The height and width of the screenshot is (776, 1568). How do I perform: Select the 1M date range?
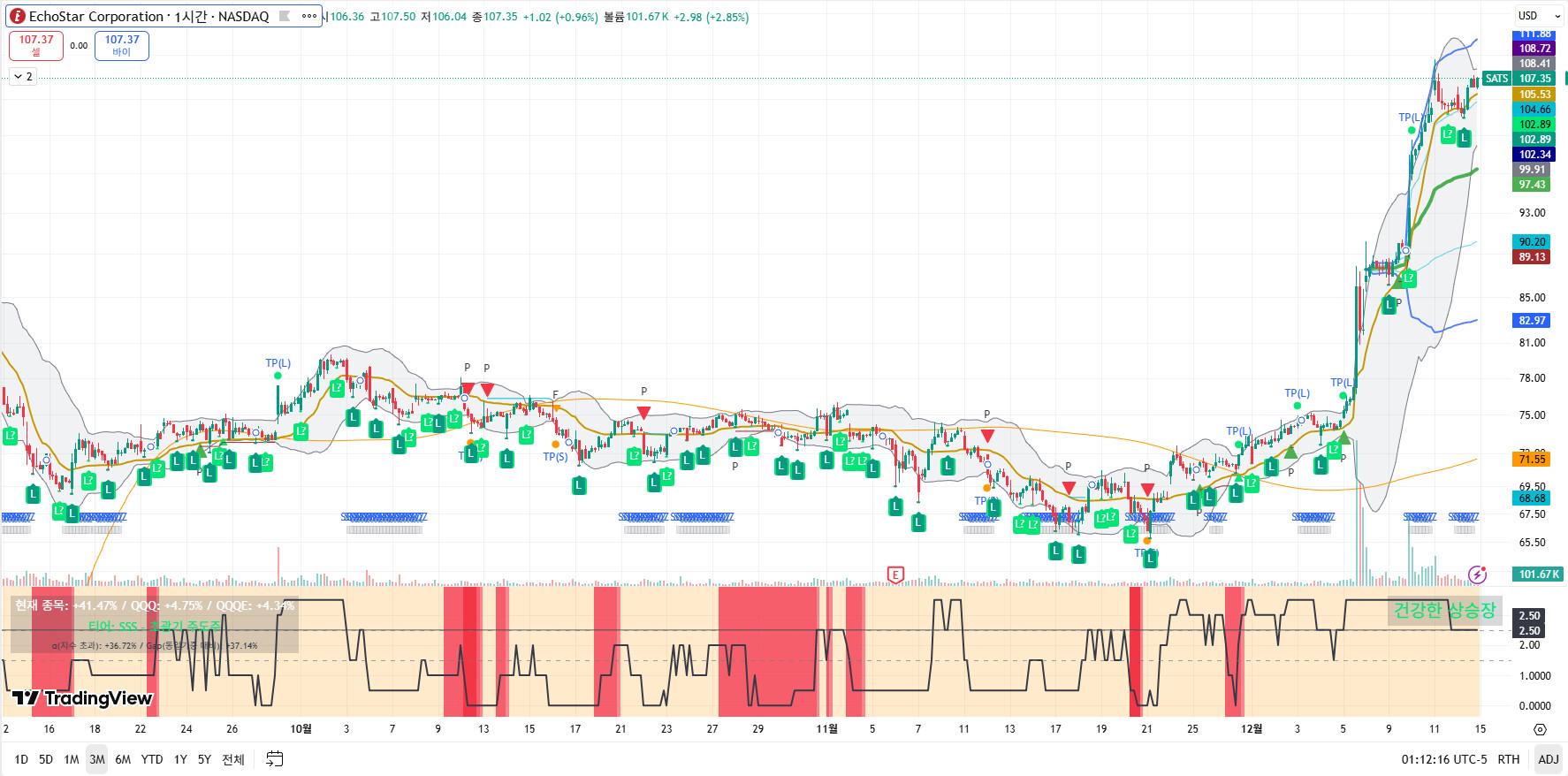72,759
